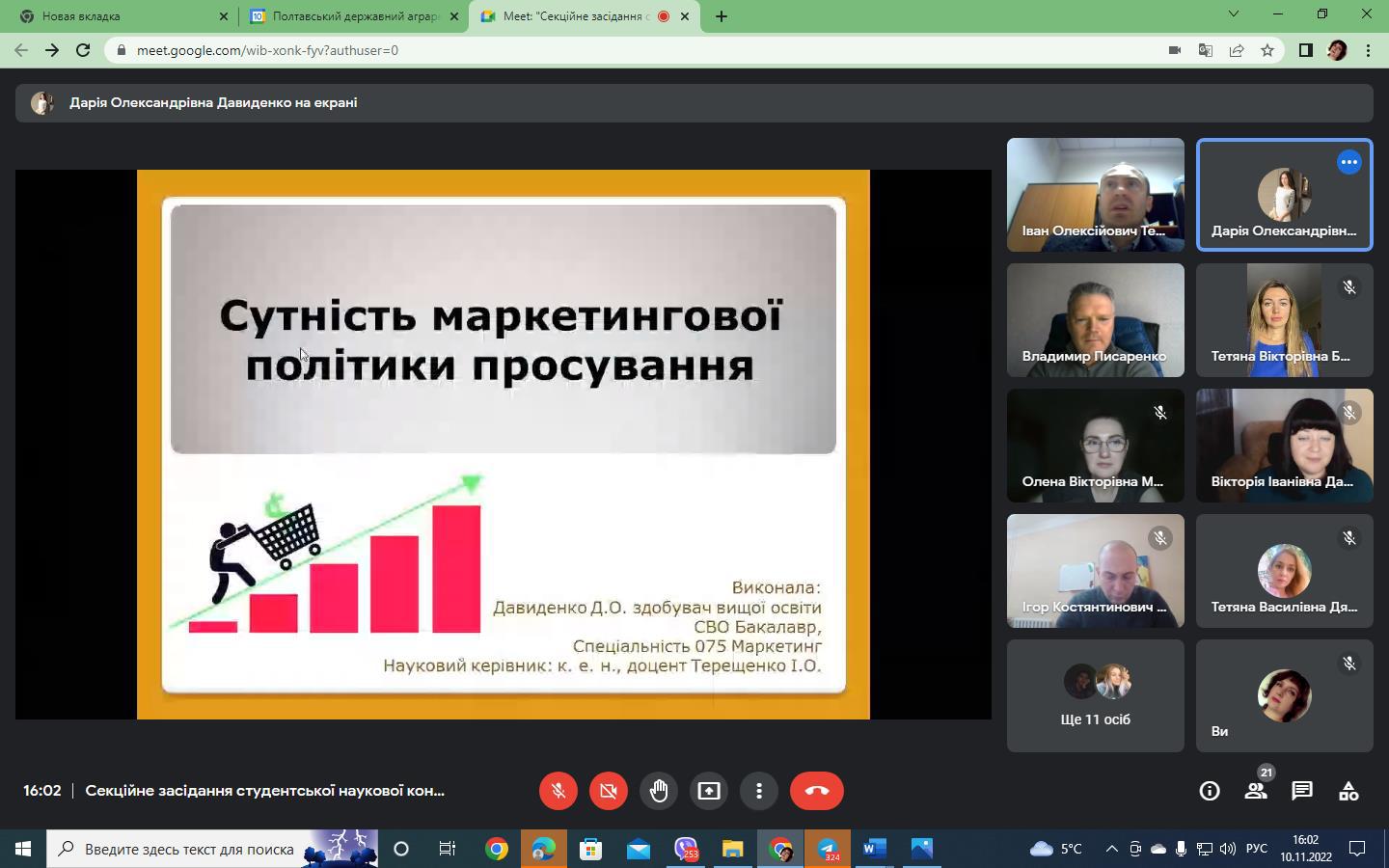The height and width of the screenshot is (868, 1389).
Task: Open first Chrome icon on taskbar
Action: [x=497, y=849]
